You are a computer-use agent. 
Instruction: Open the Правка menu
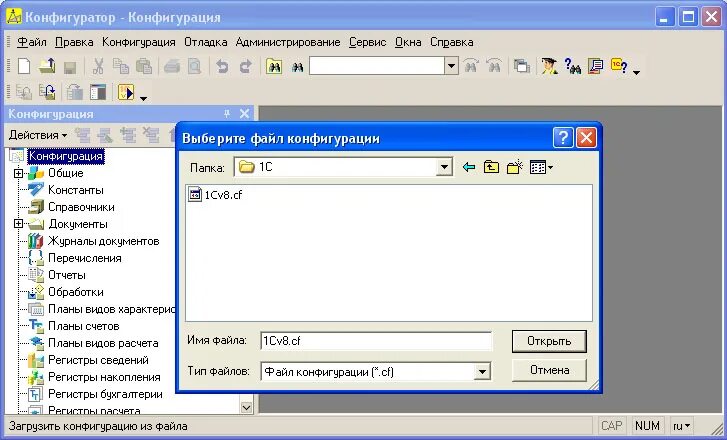click(74, 42)
